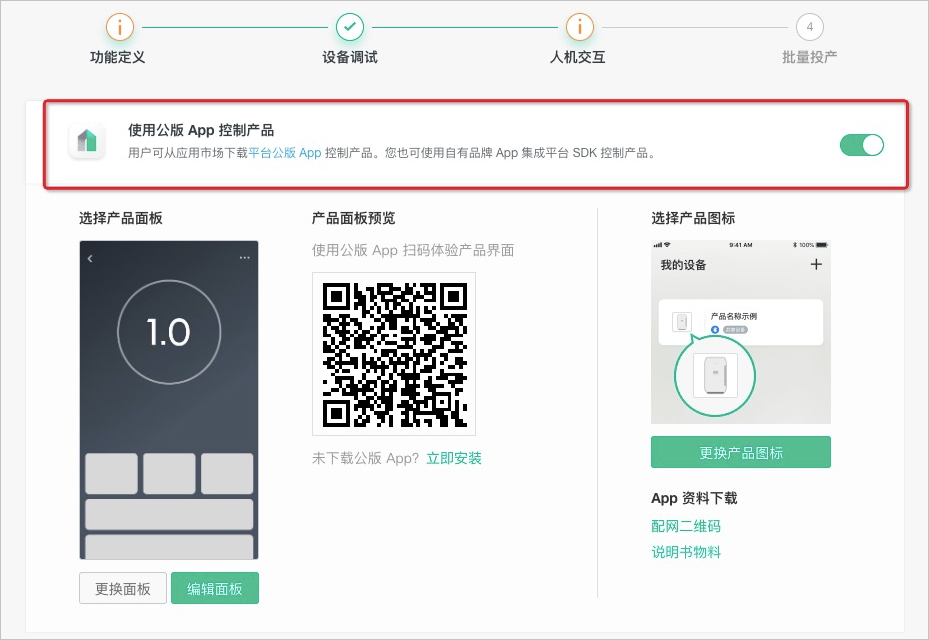The width and height of the screenshot is (929, 640).
Task: Click the back chevron in panel preview
Action: [90, 258]
